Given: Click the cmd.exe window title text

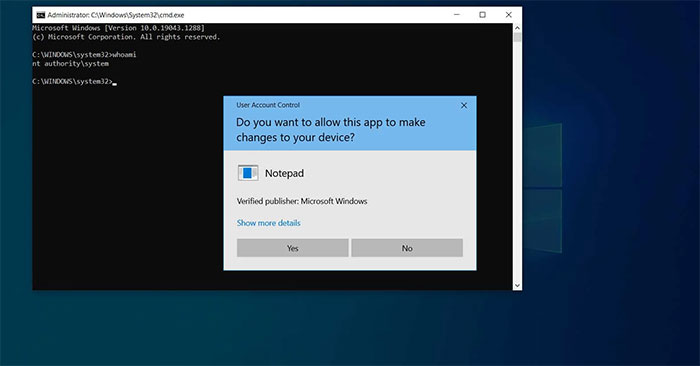Looking at the screenshot, I should [x=116, y=15].
